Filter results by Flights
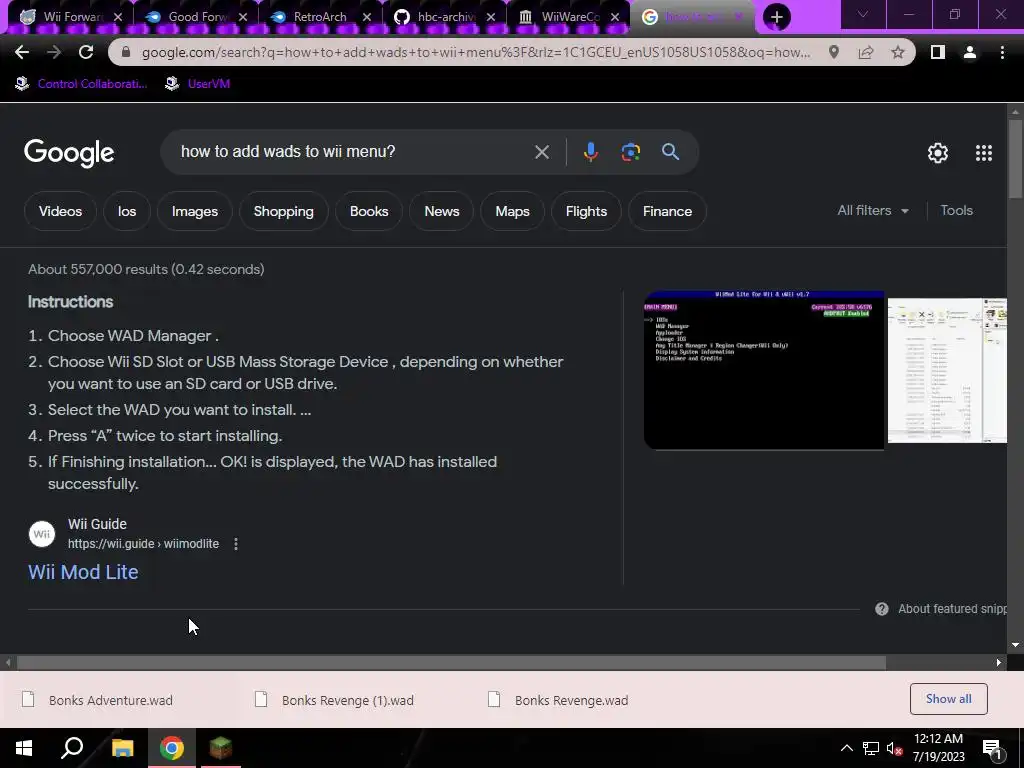 coord(586,211)
